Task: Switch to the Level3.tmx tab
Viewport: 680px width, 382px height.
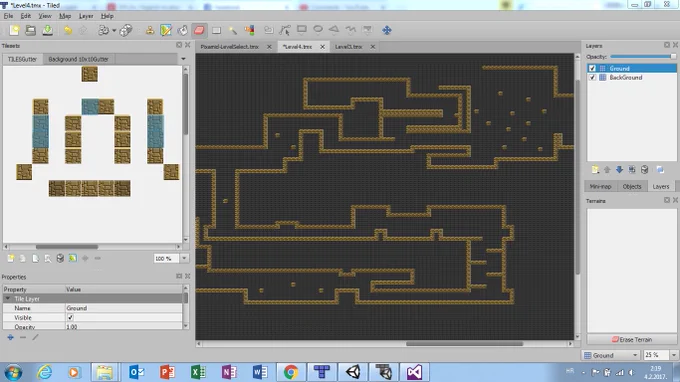Action: pos(348,47)
